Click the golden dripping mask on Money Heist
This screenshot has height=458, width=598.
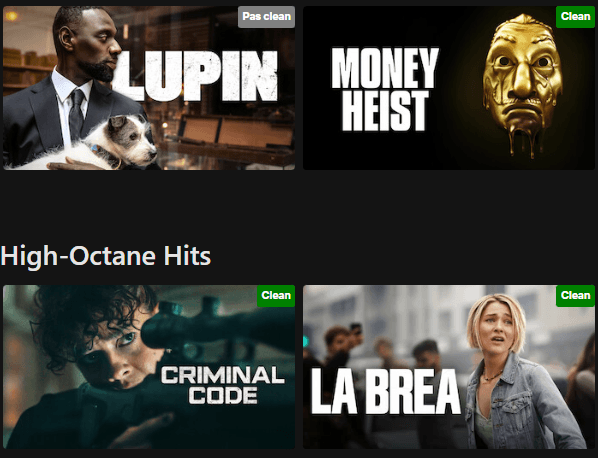[522, 84]
